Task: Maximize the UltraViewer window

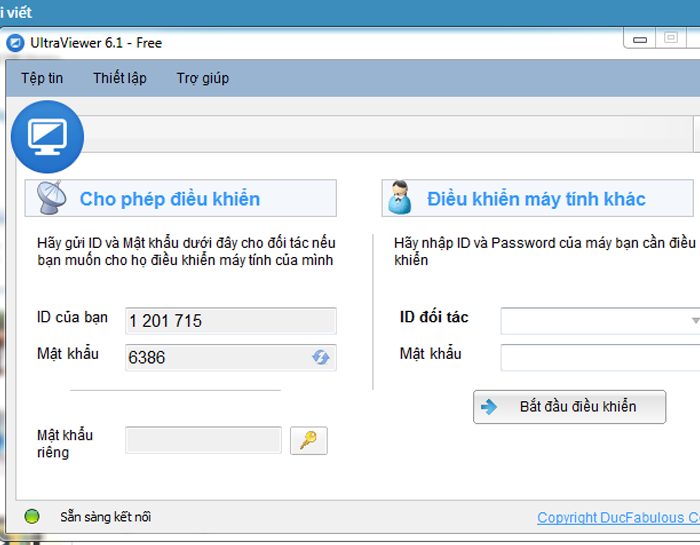Action: tap(671, 38)
